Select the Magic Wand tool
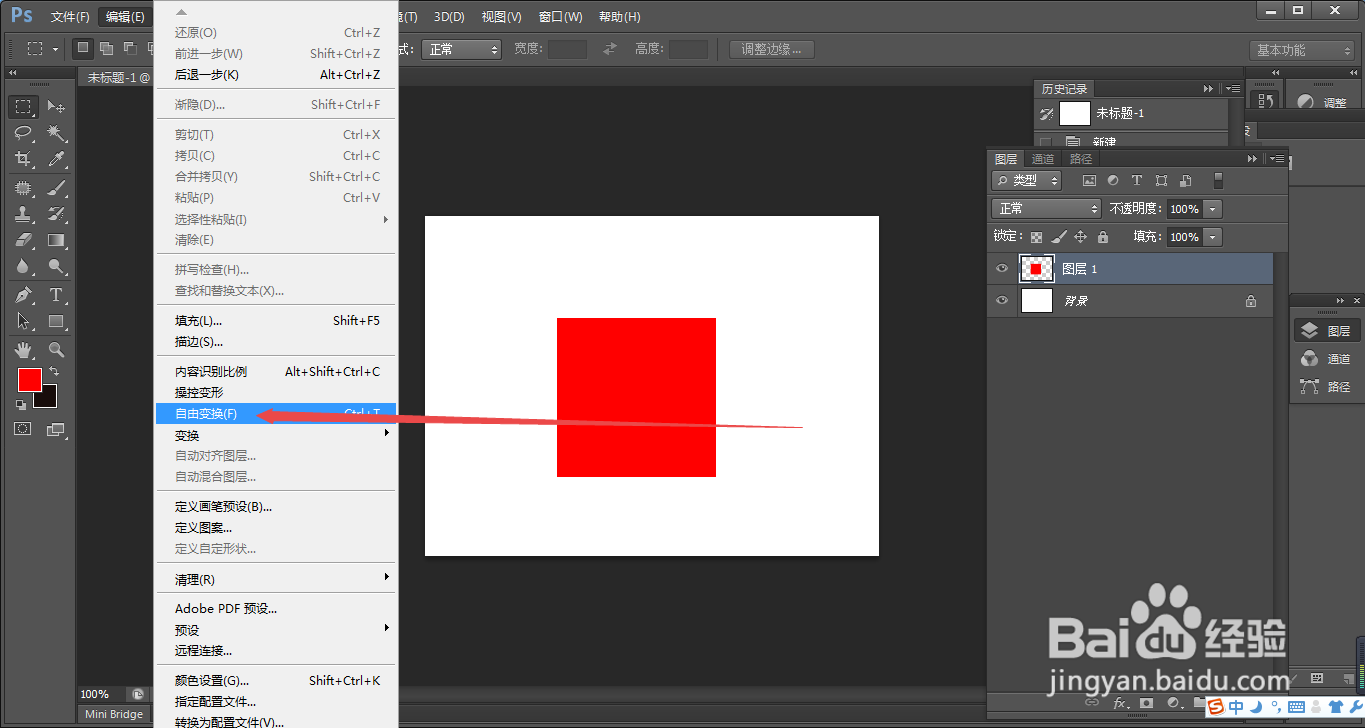The width and height of the screenshot is (1365, 728). coord(57,133)
